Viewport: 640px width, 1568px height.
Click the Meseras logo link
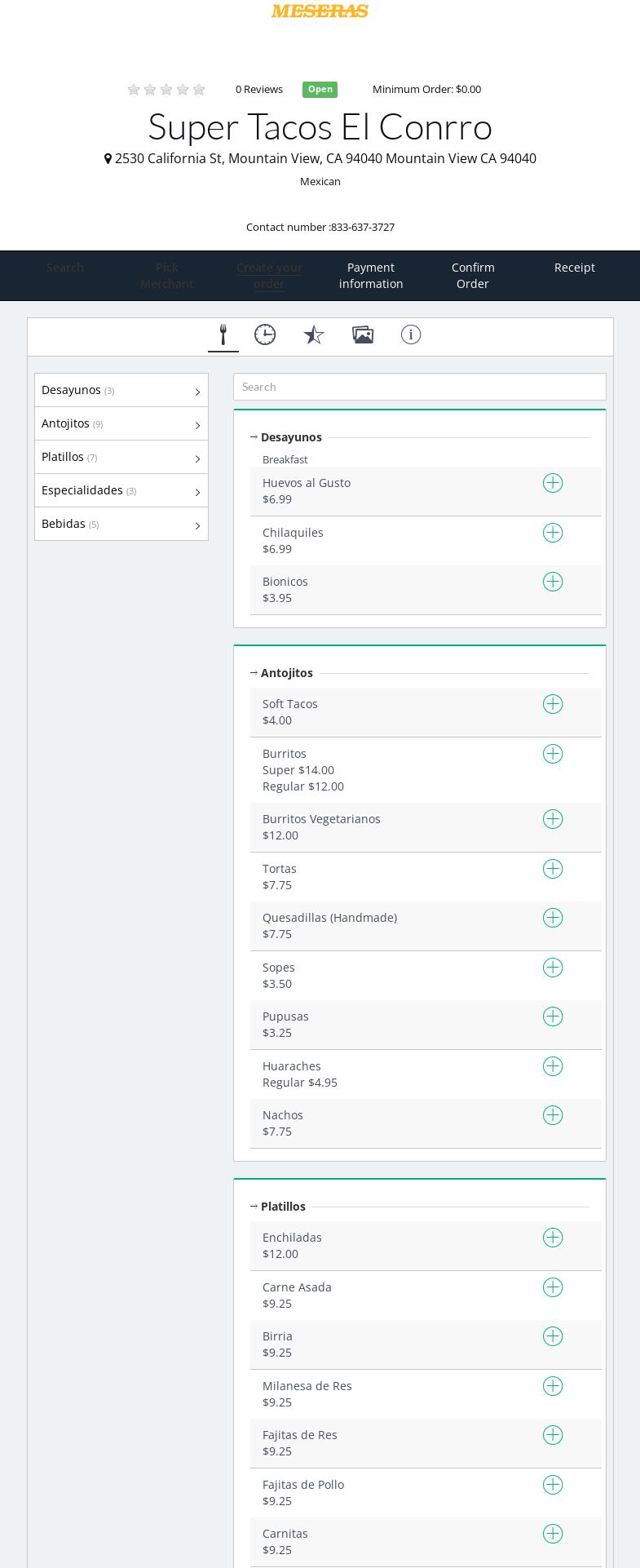320,11
